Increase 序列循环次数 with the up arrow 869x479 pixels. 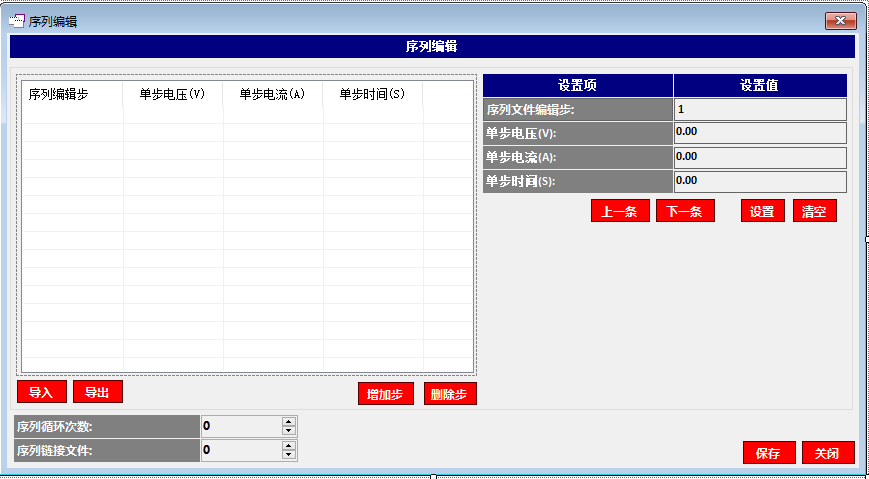tap(289, 421)
